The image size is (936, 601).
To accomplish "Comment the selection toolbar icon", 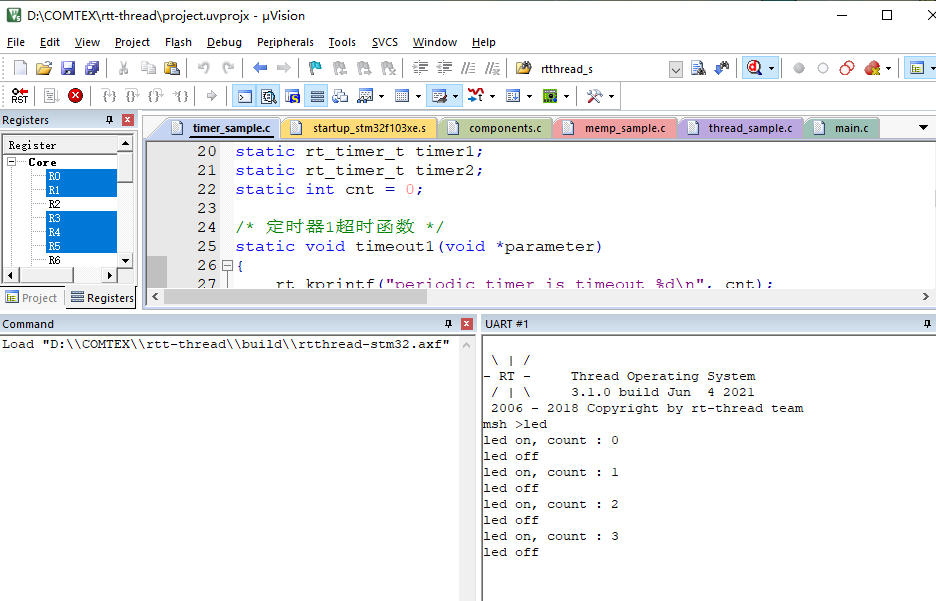I will pyautogui.click(x=469, y=68).
